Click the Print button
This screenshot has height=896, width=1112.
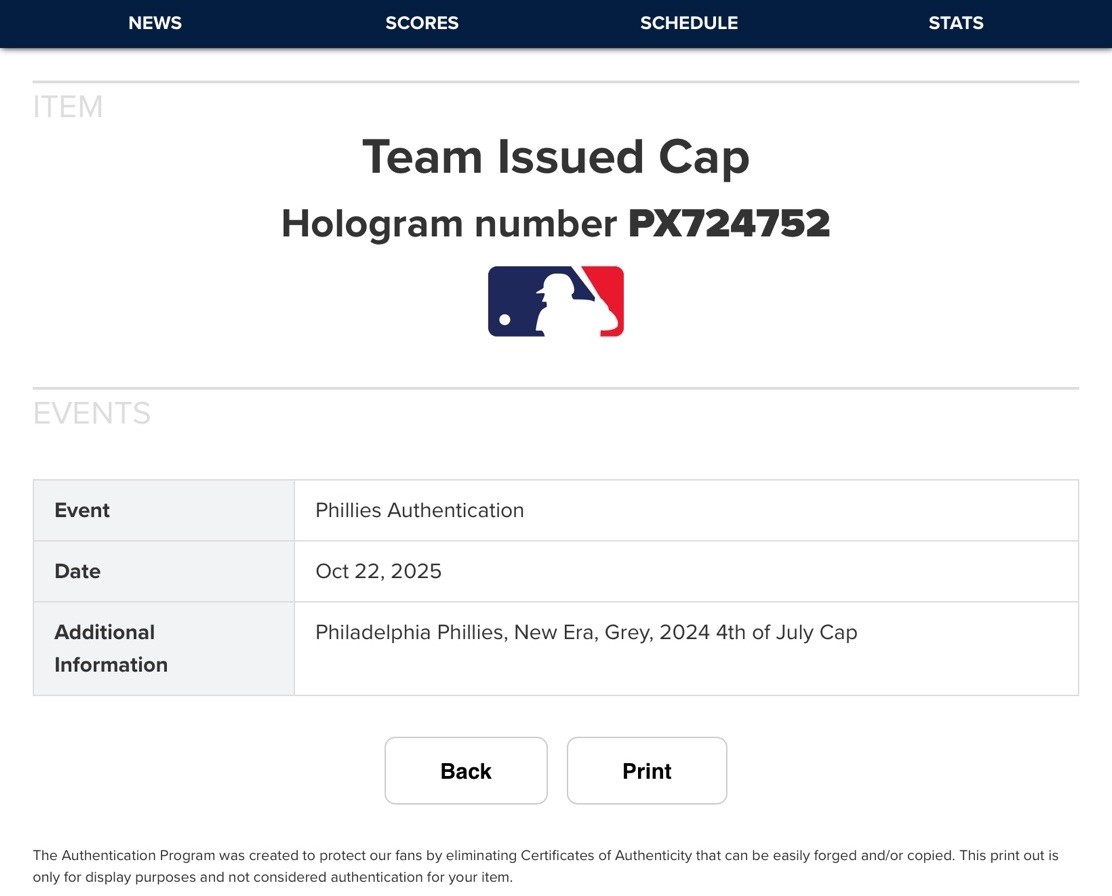pos(646,770)
